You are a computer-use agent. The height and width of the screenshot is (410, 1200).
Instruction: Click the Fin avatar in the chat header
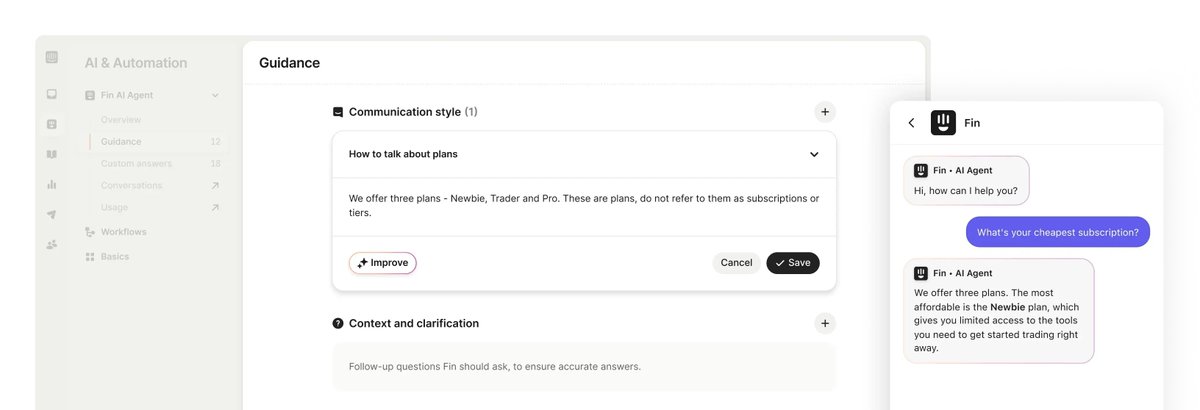943,123
